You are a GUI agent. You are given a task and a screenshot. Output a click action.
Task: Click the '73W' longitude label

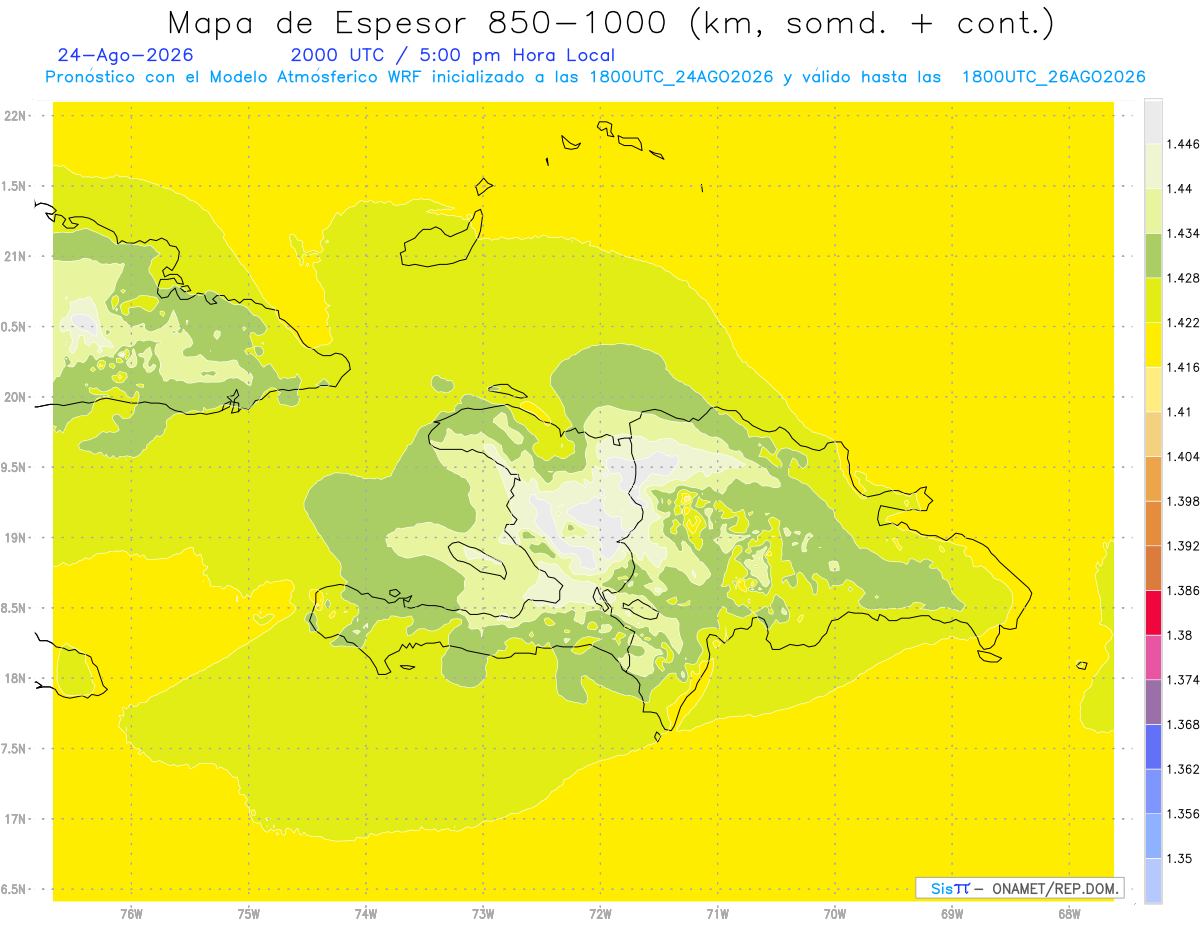pos(483,913)
